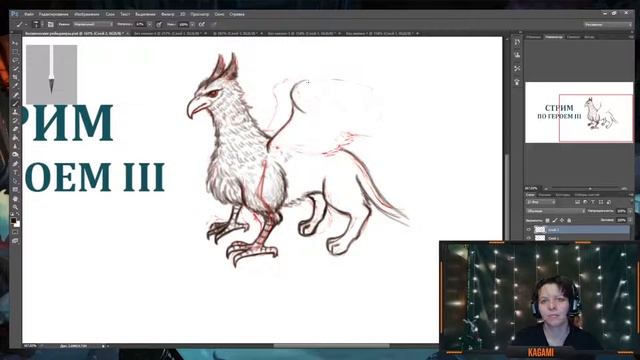The image size is (640, 360).
Task: Select the Pen tool
Action: [15, 163]
